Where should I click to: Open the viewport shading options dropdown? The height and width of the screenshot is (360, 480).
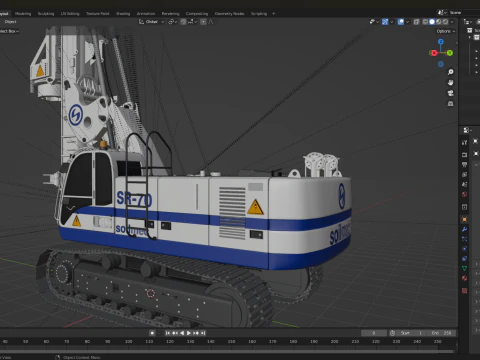point(452,22)
